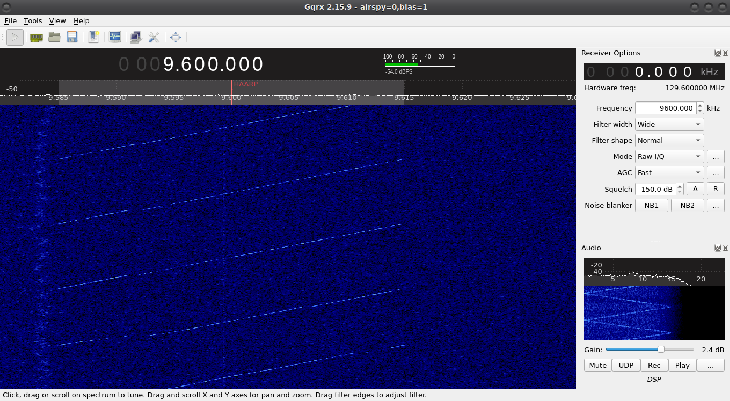The image size is (730, 401).
Task: Open remote control settings tools icon
Action: pos(153,37)
